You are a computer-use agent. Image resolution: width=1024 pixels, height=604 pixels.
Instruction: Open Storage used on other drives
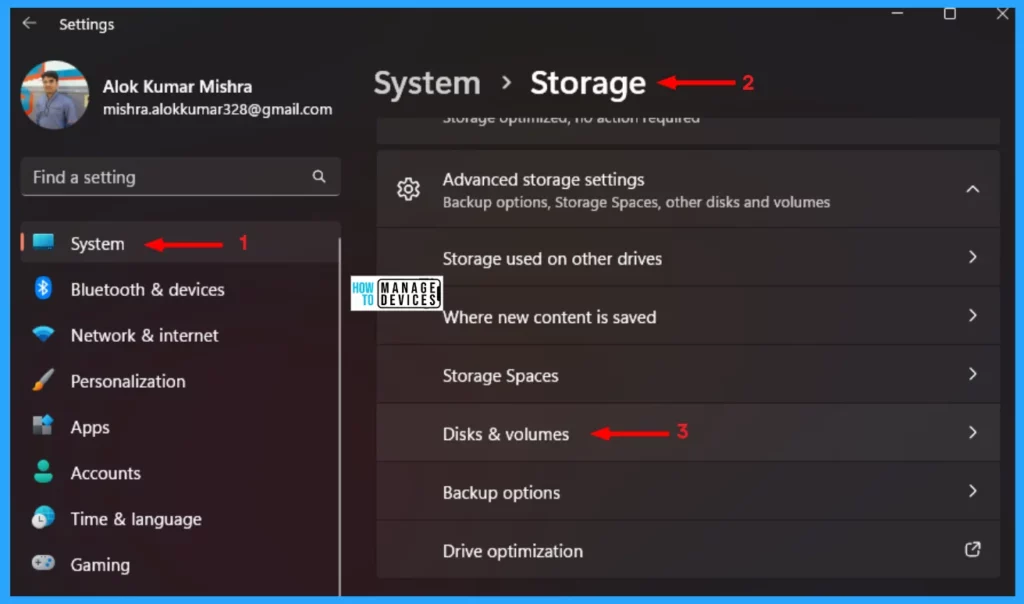[688, 258]
